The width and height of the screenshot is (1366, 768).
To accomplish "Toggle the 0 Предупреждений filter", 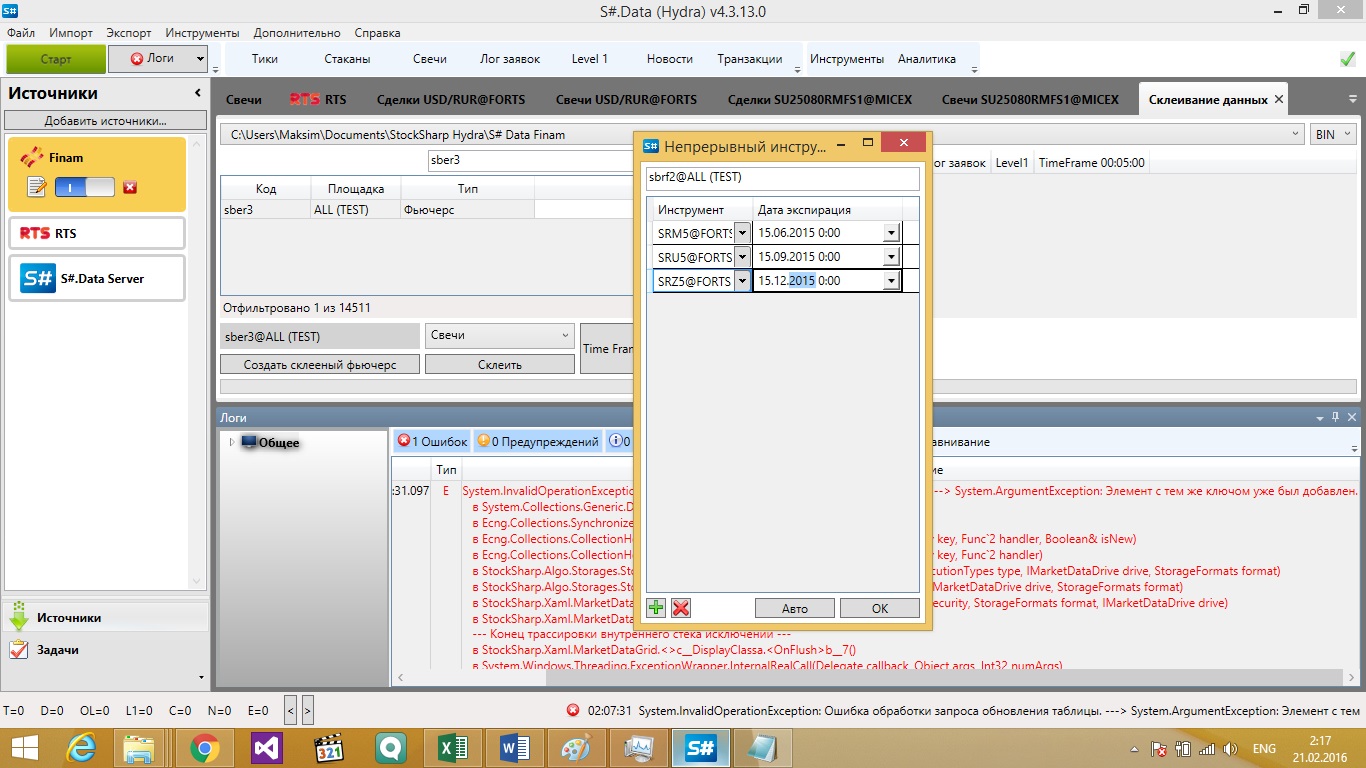I will click(537, 441).
